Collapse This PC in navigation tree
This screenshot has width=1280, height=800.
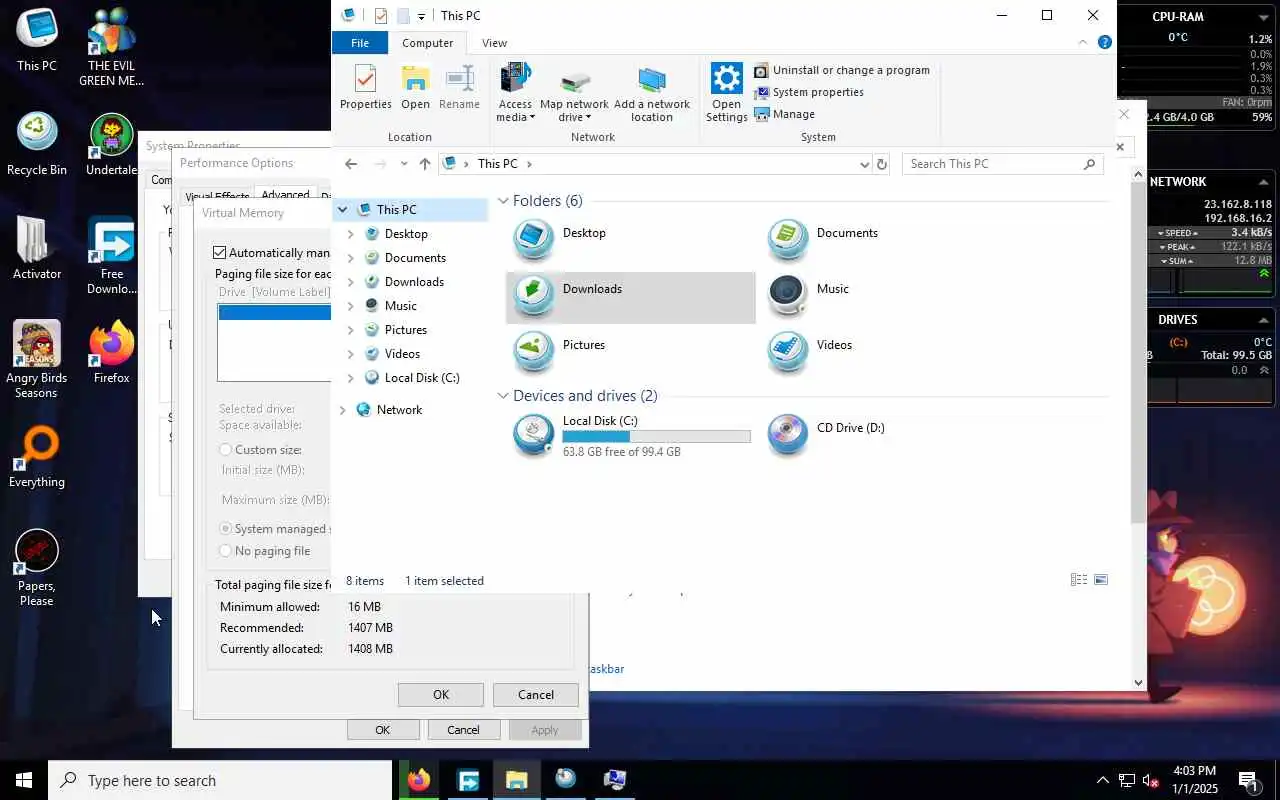pyautogui.click(x=343, y=210)
